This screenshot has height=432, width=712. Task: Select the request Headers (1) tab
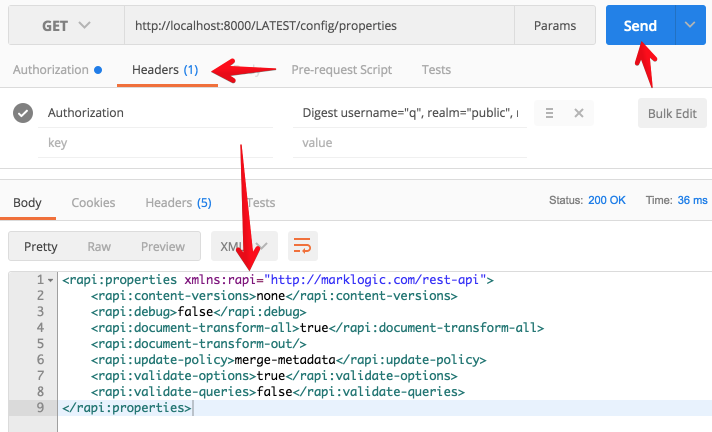click(x=165, y=70)
